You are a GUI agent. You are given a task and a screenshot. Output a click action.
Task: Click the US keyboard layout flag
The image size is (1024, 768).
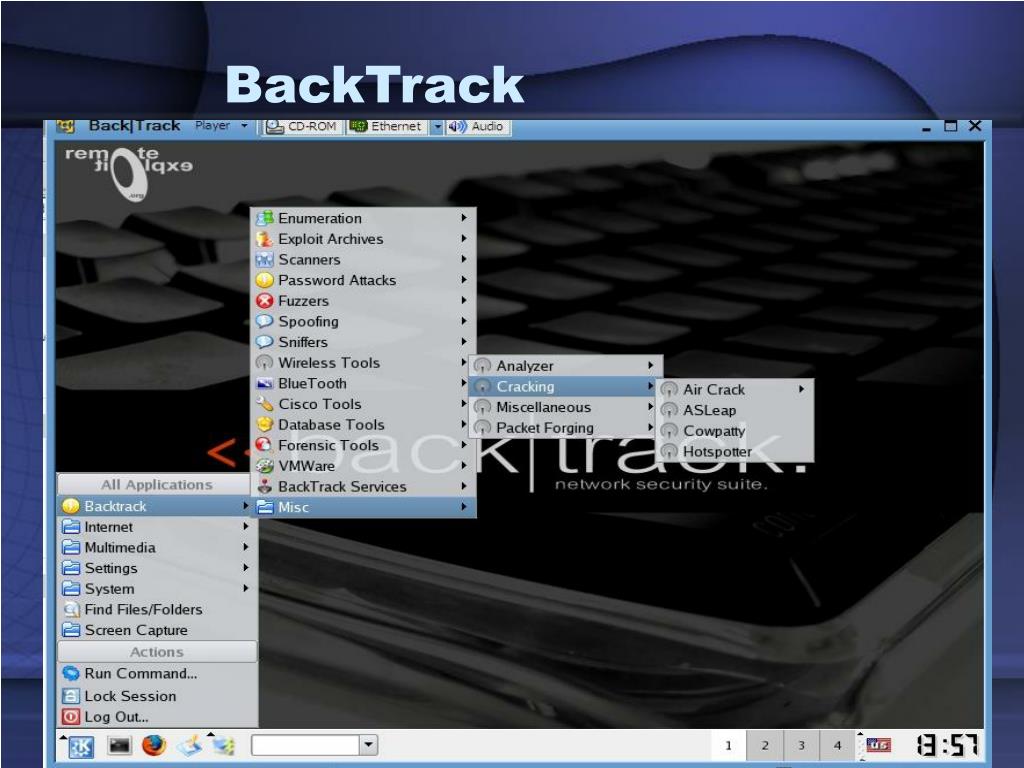click(878, 744)
